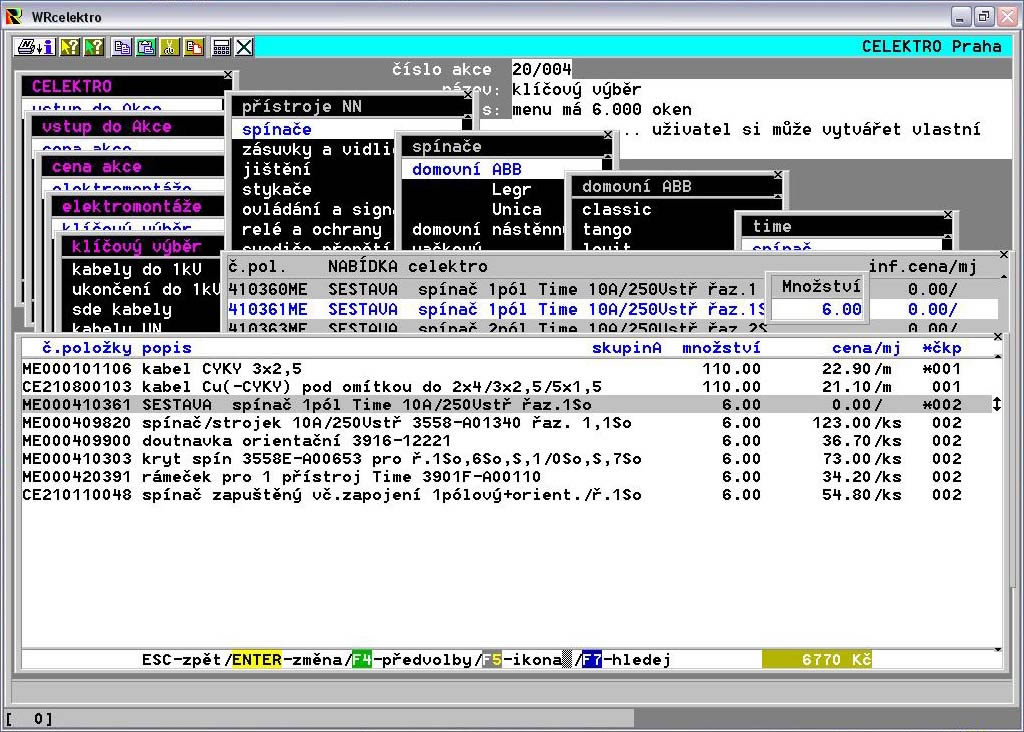Click the Množství quantity field showing 6.00
The image size is (1024, 732).
[820, 309]
